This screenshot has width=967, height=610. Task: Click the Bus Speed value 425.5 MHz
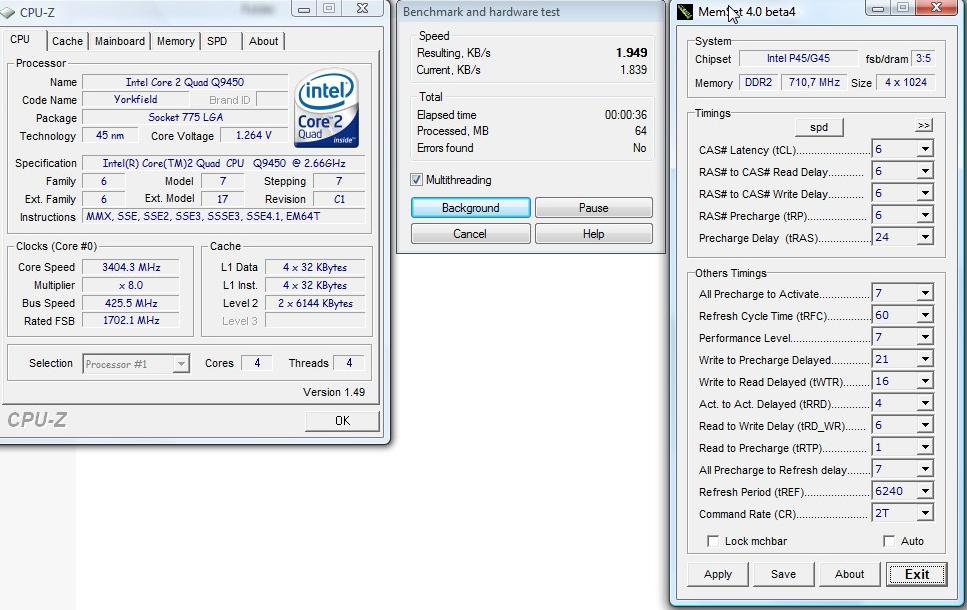pos(131,303)
